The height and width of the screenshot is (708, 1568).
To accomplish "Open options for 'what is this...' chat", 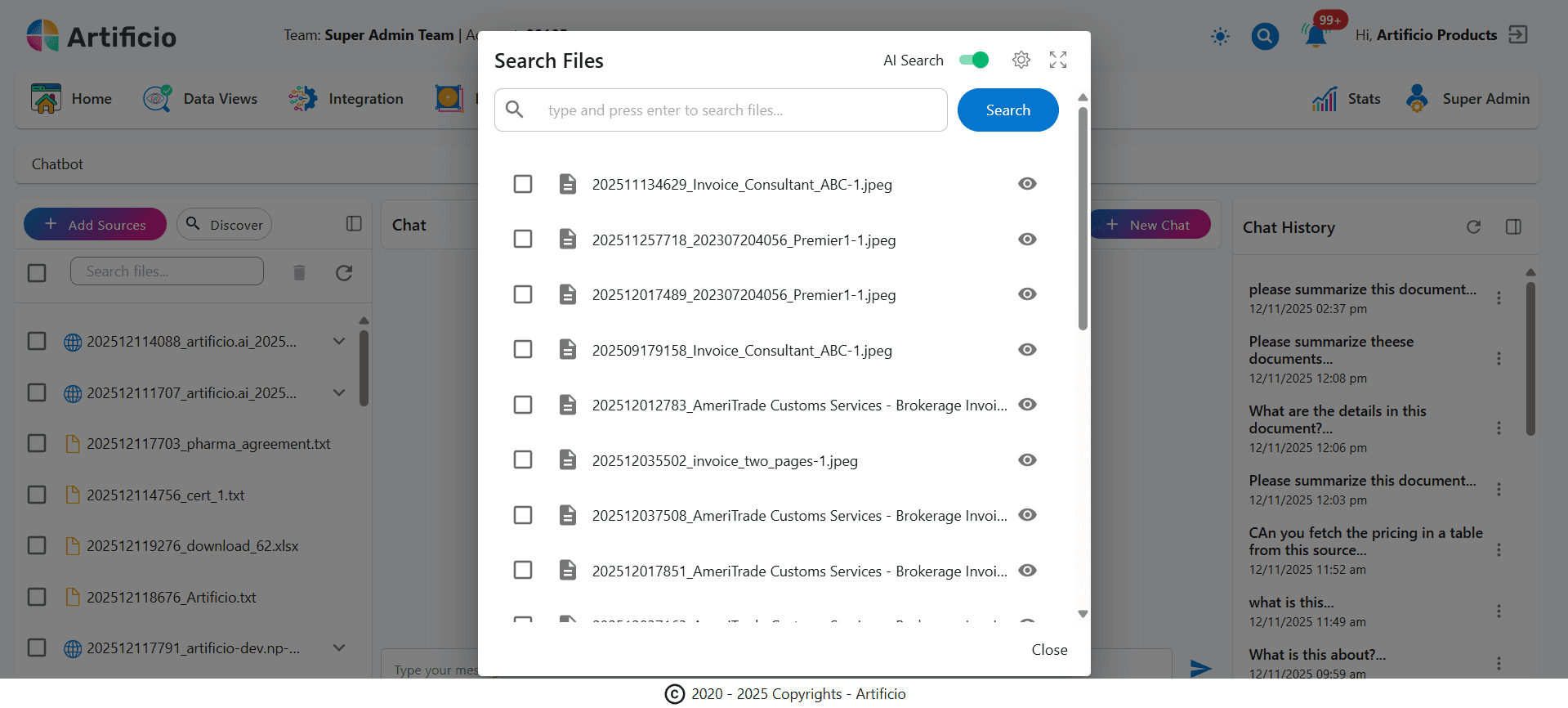I will [1499, 612].
